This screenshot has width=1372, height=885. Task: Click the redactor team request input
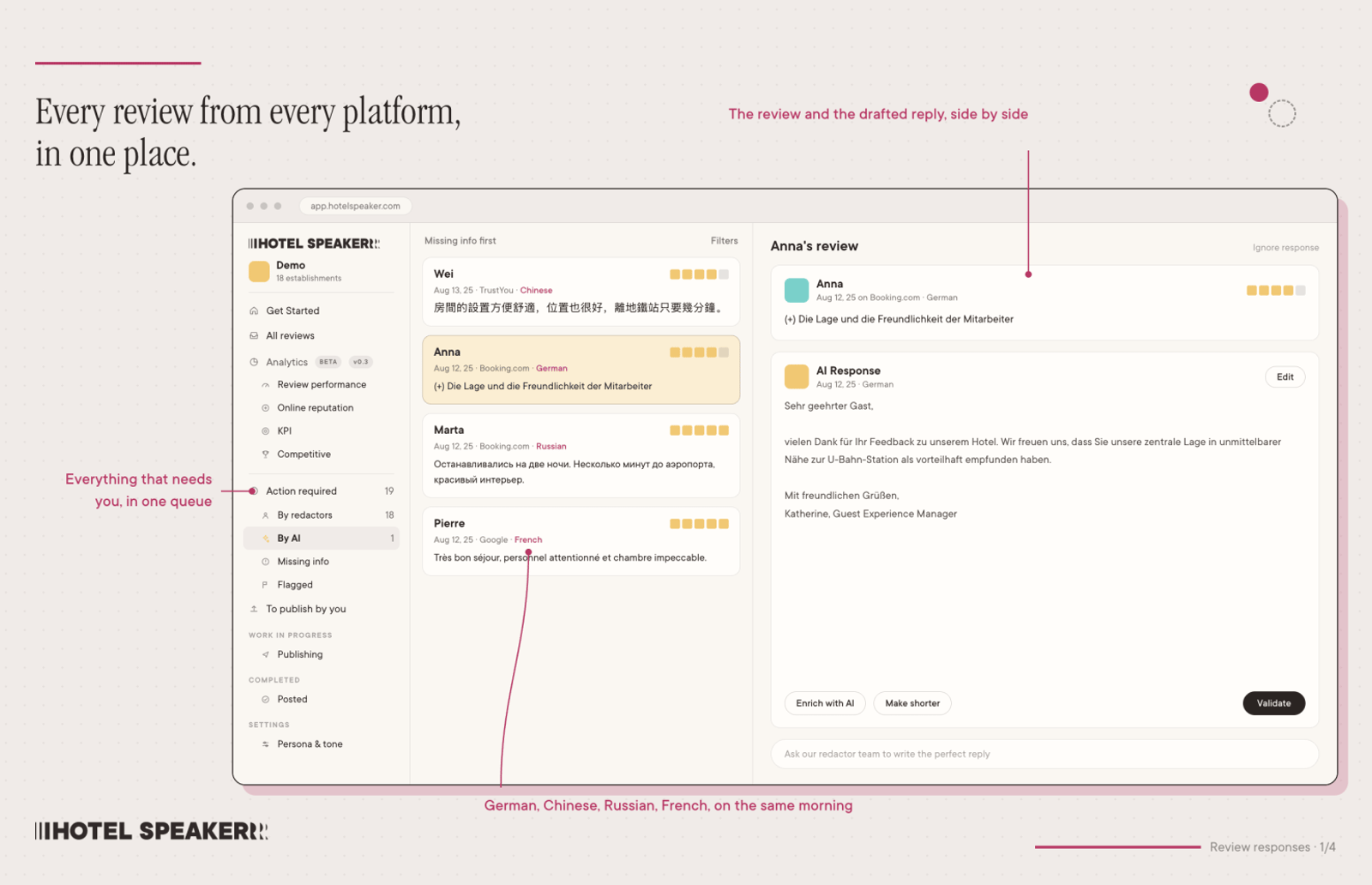(x=1044, y=755)
